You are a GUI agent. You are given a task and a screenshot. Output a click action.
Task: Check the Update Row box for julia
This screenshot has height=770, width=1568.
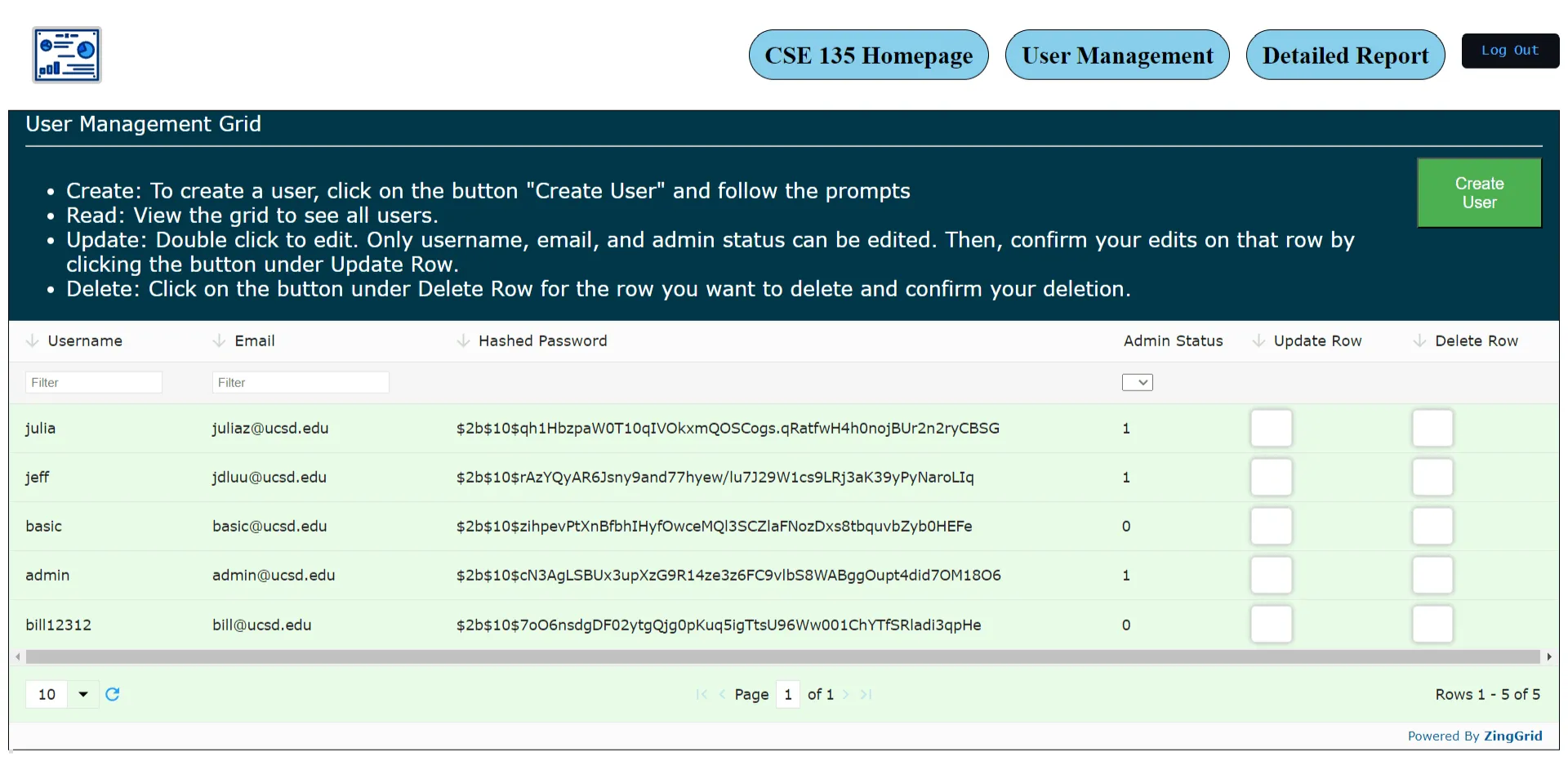click(x=1271, y=428)
